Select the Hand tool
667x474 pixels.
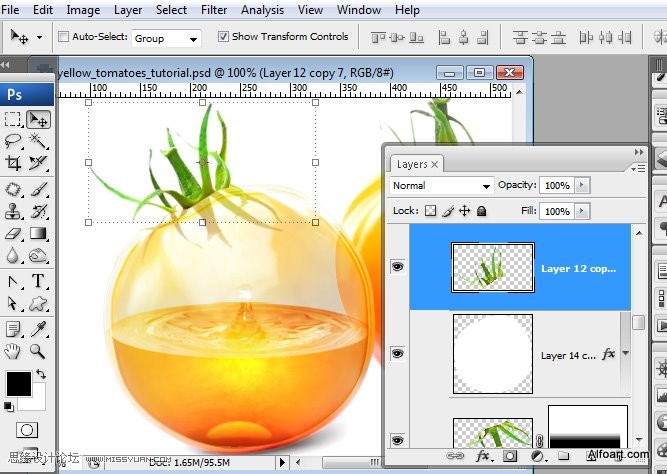(x=14, y=351)
